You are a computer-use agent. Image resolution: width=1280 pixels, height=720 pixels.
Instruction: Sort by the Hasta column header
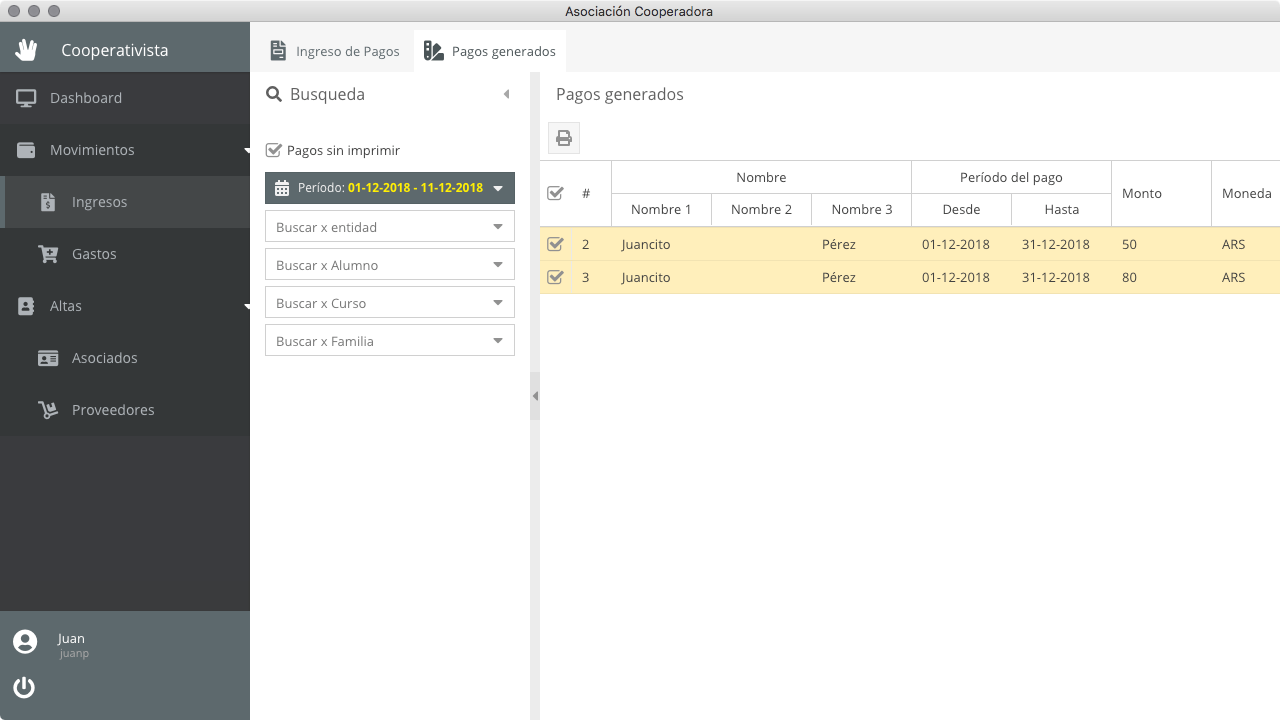(x=1061, y=210)
